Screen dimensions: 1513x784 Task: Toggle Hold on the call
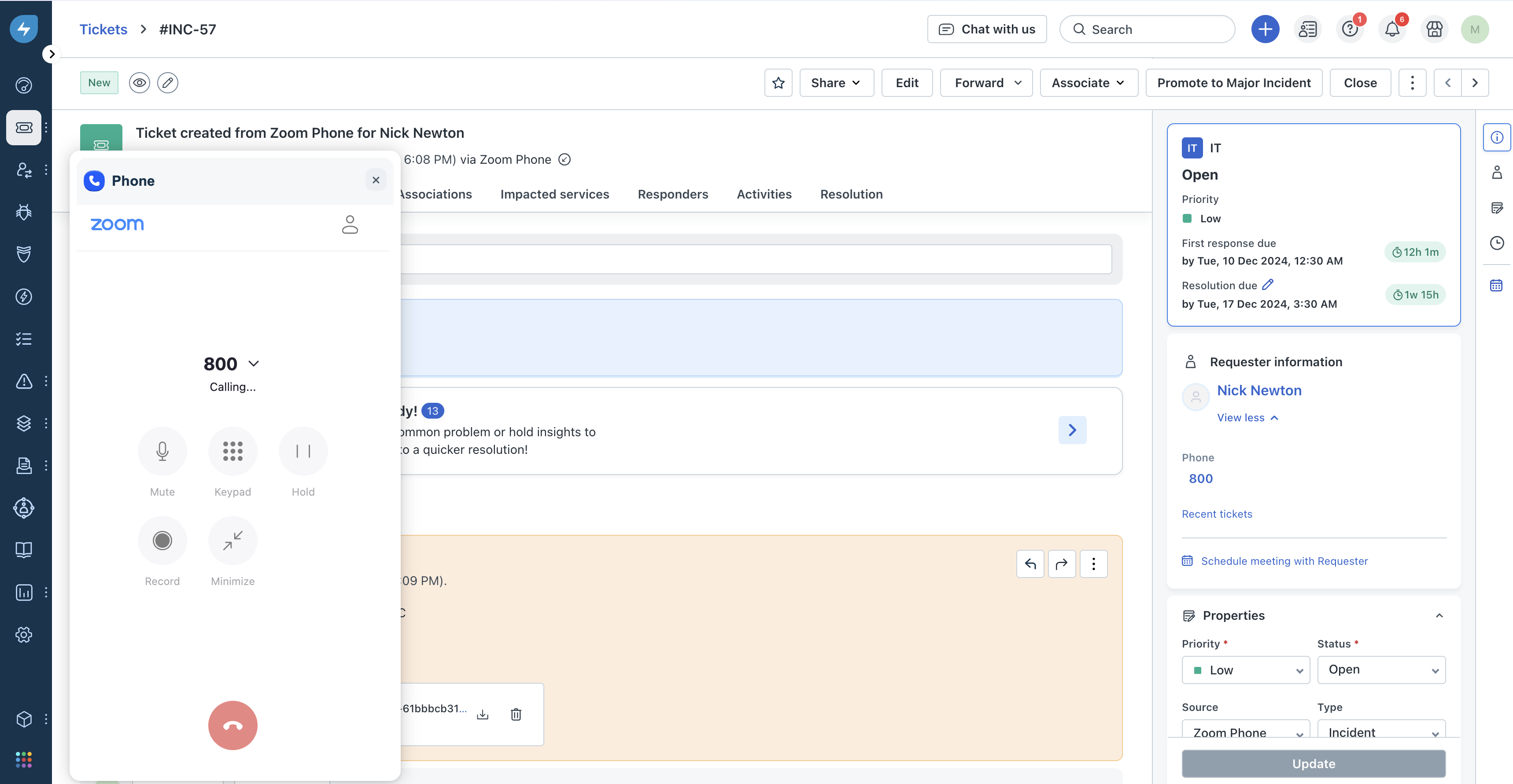303,451
